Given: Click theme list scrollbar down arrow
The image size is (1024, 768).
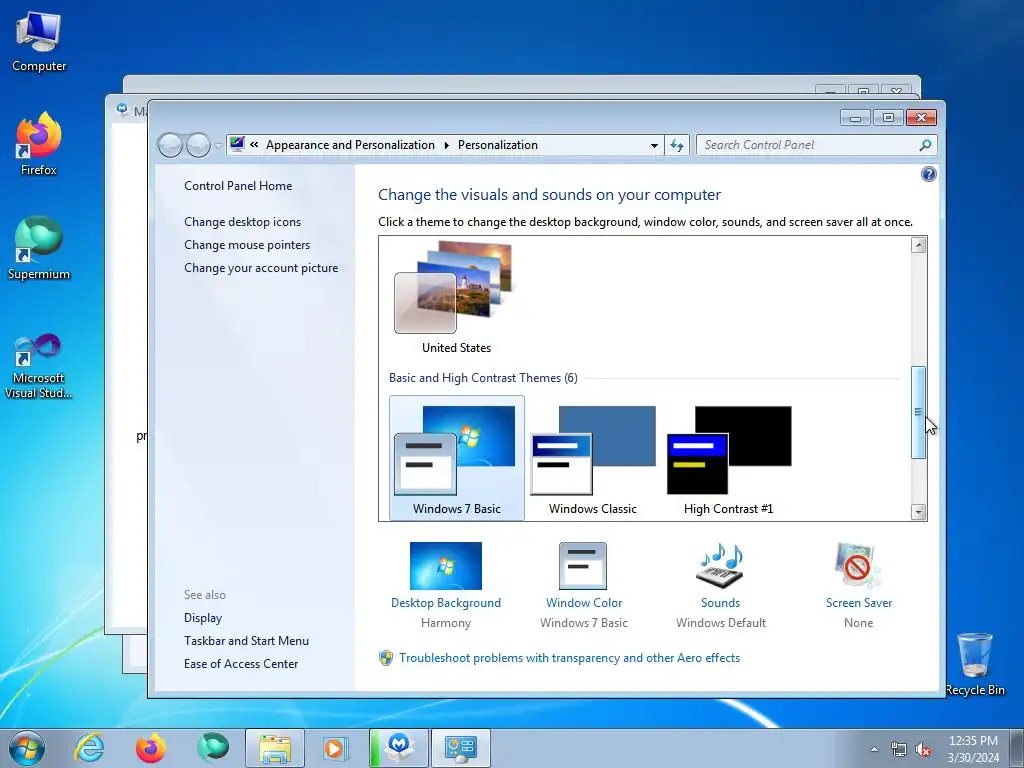Looking at the screenshot, I should pyautogui.click(x=918, y=512).
